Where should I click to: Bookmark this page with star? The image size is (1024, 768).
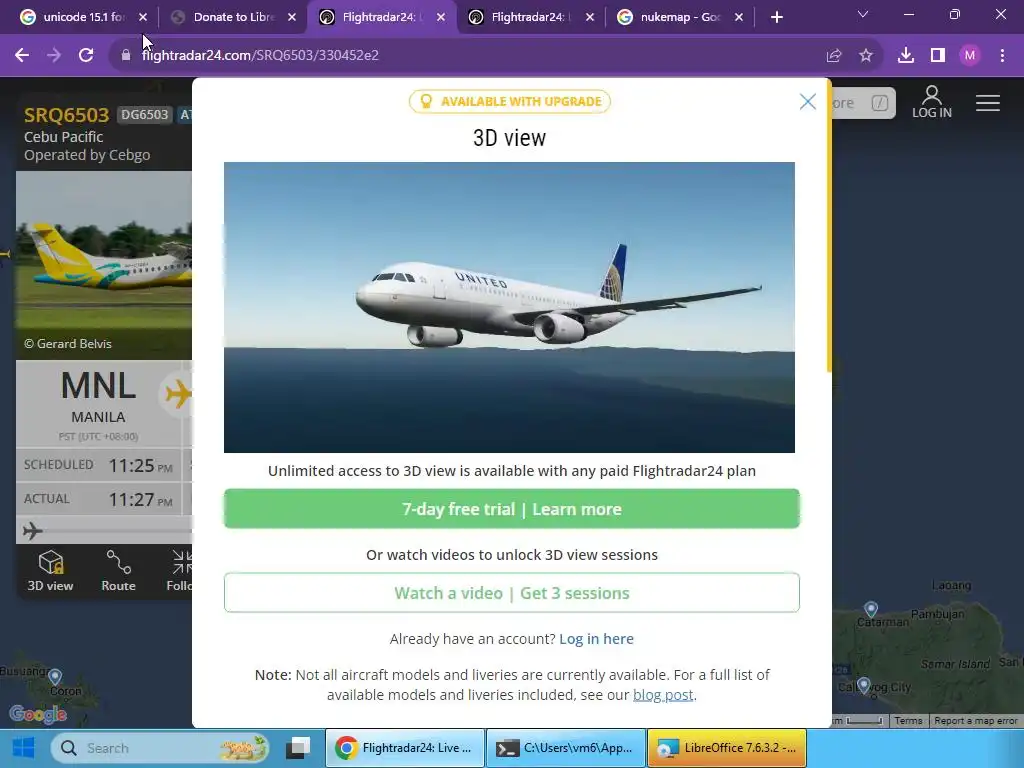click(866, 56)
